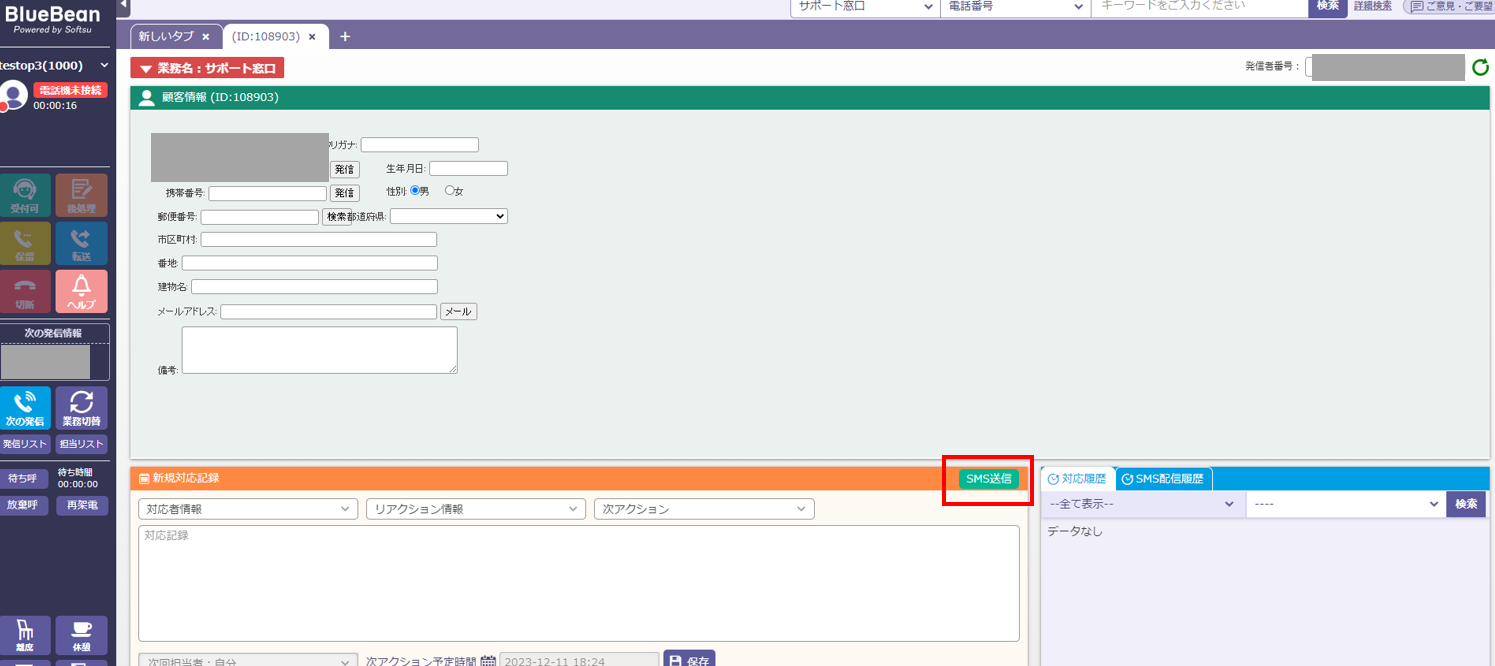Click the 後処理 notepad icon
The width and height of the screenshot is (1495, 666).
(x=81, y=194)
